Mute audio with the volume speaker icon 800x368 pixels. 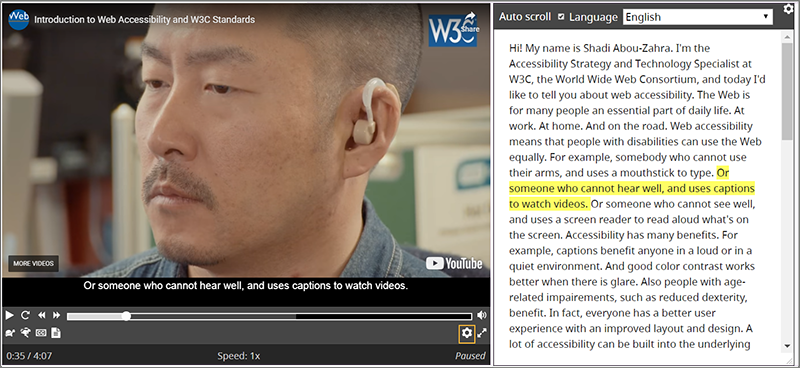[x=482, y=315]
